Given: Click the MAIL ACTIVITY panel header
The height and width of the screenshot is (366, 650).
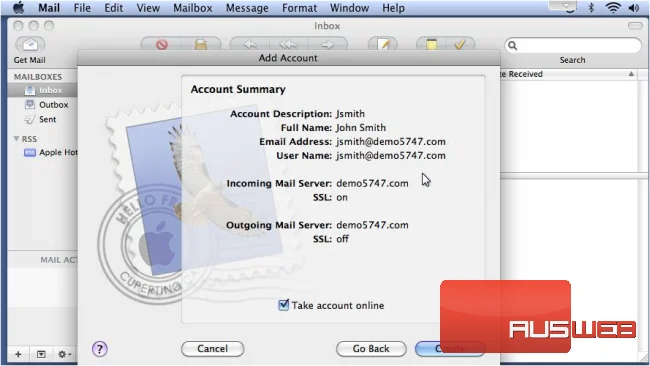Looking at the screenshot, I should [58, 260].
